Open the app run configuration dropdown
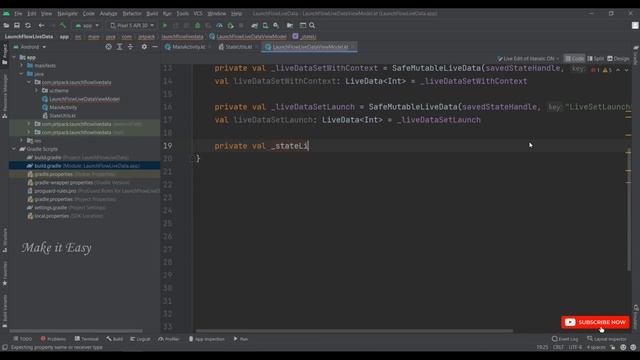640x360 pixels. click(x=87, y=25)
